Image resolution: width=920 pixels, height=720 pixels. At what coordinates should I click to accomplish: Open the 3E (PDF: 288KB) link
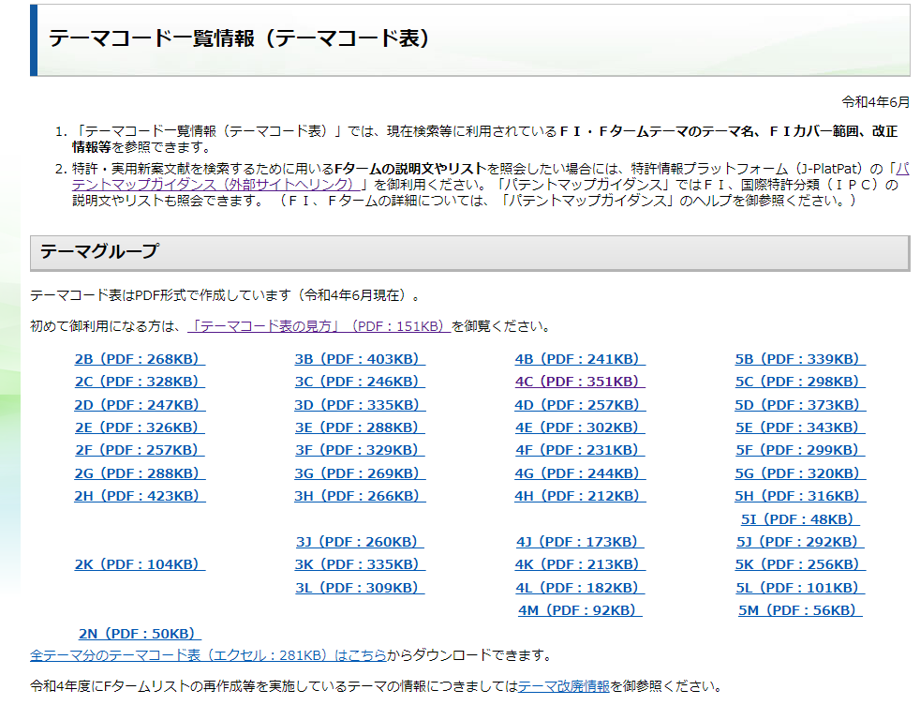click(360, 427)
